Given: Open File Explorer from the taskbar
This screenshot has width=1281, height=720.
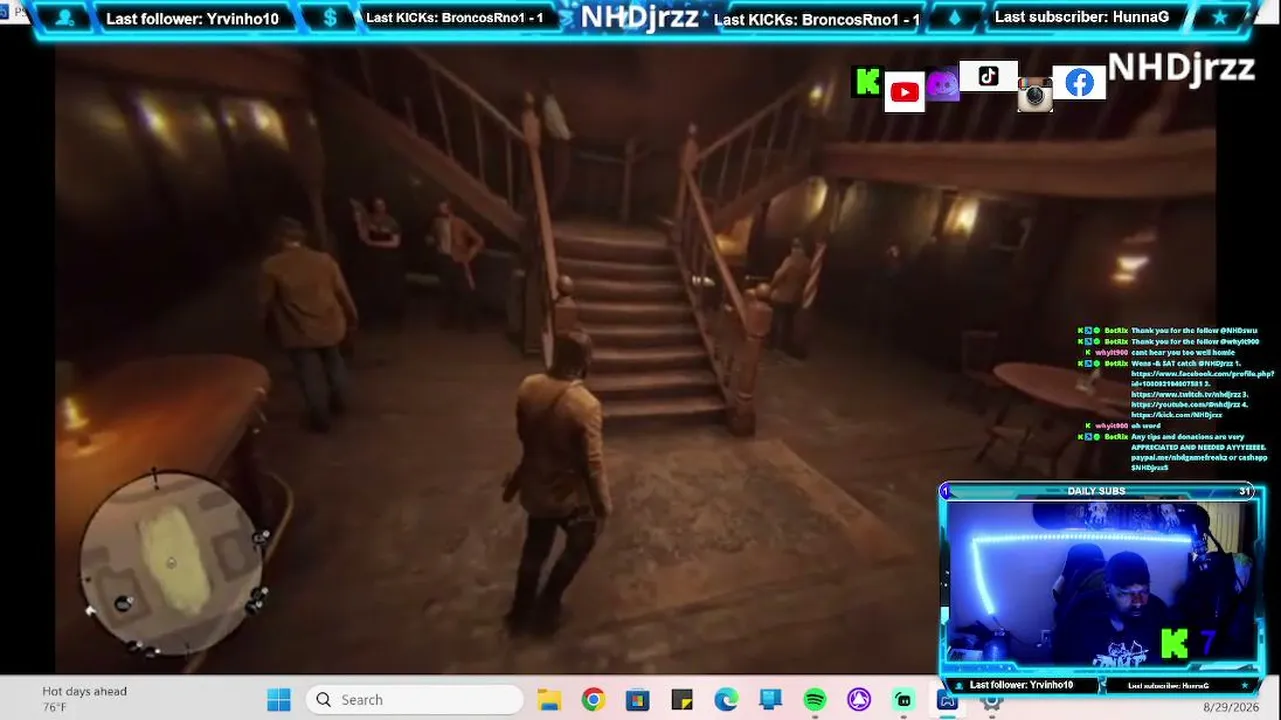Looking at the screenshot, I should [548, 700].
